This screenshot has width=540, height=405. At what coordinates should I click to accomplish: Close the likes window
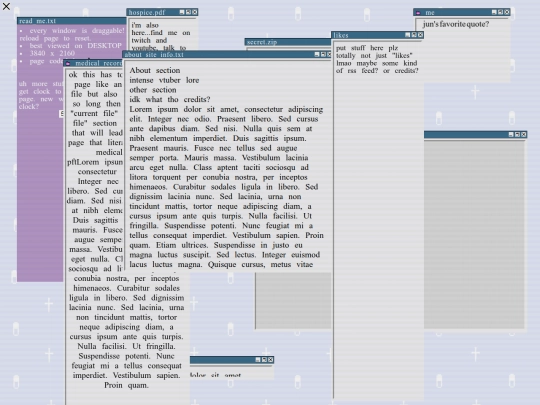tap(420, 35)
